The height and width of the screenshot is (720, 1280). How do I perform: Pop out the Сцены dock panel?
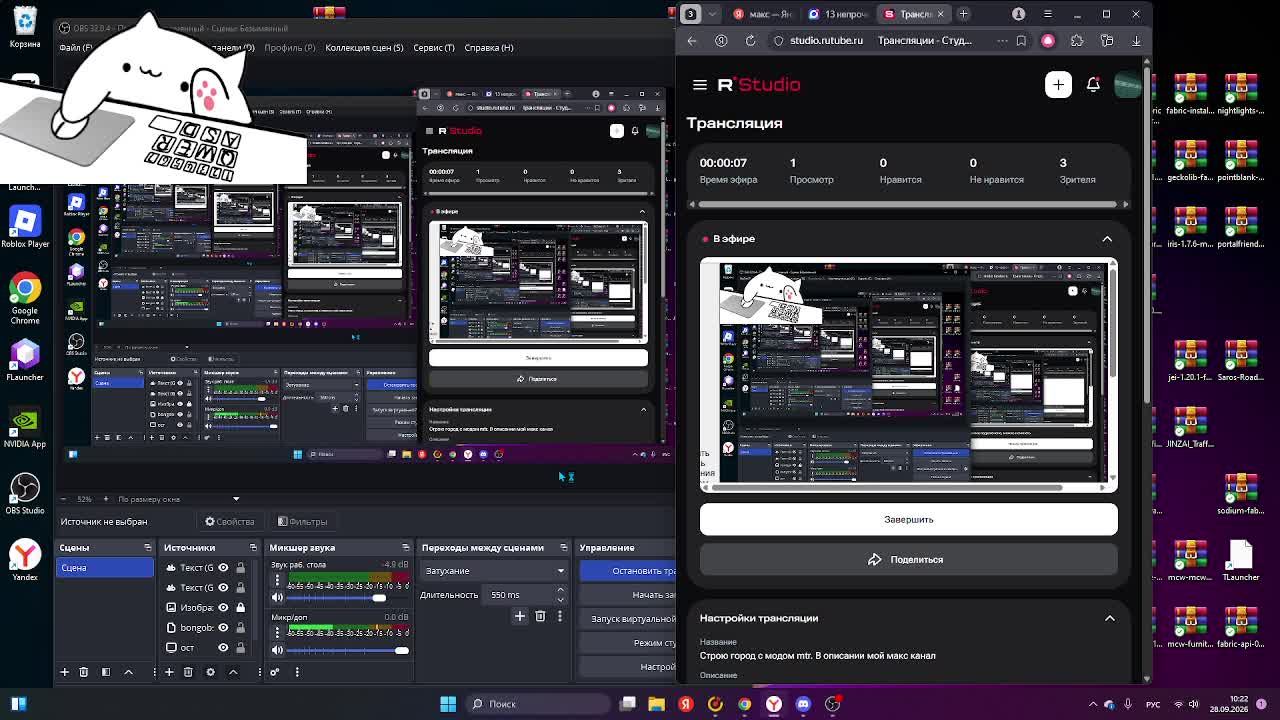coord(148,548)
